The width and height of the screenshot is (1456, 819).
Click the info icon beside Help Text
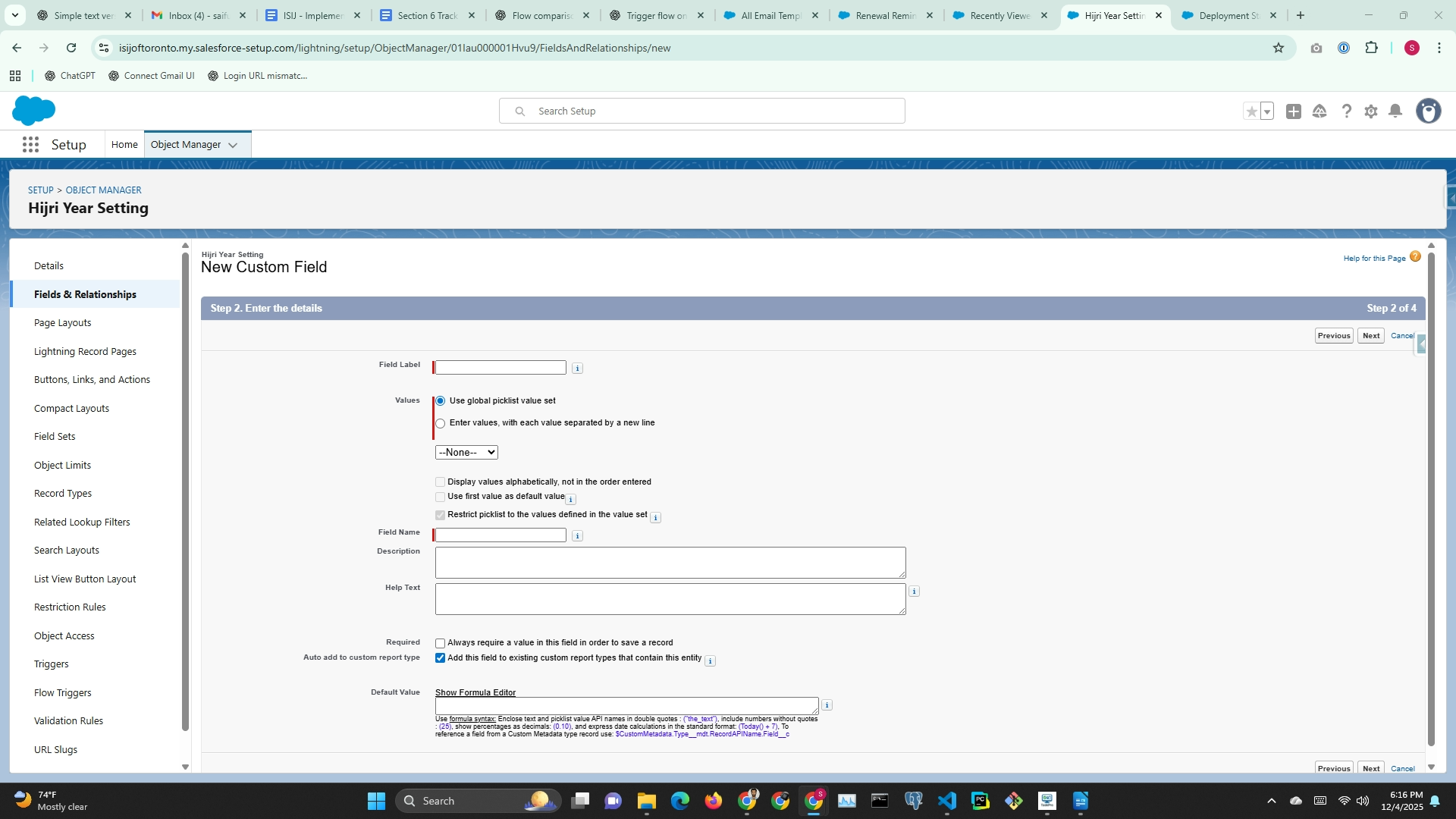point(914,591)
